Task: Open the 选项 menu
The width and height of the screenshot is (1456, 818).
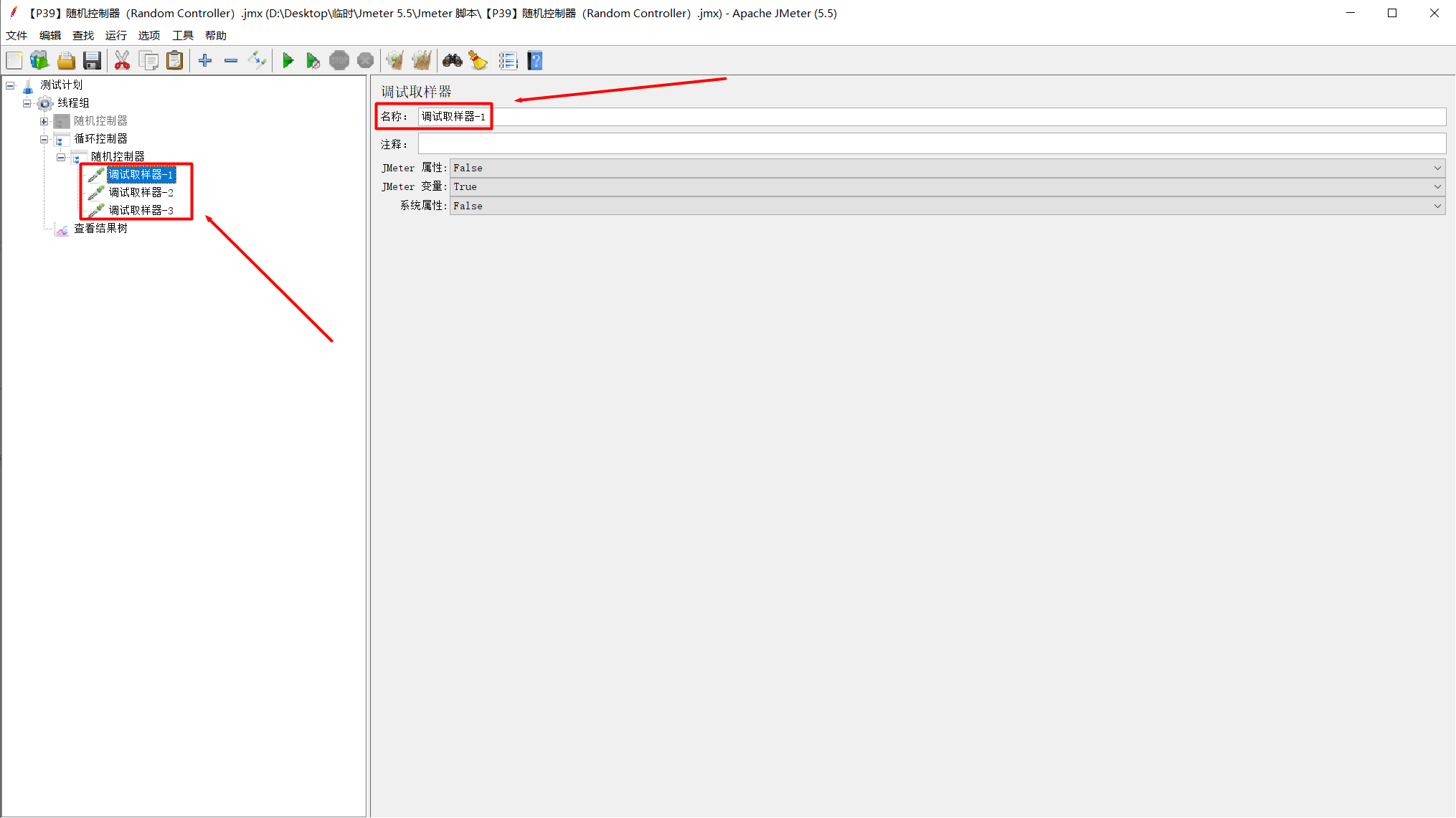Action: (149, 35)
